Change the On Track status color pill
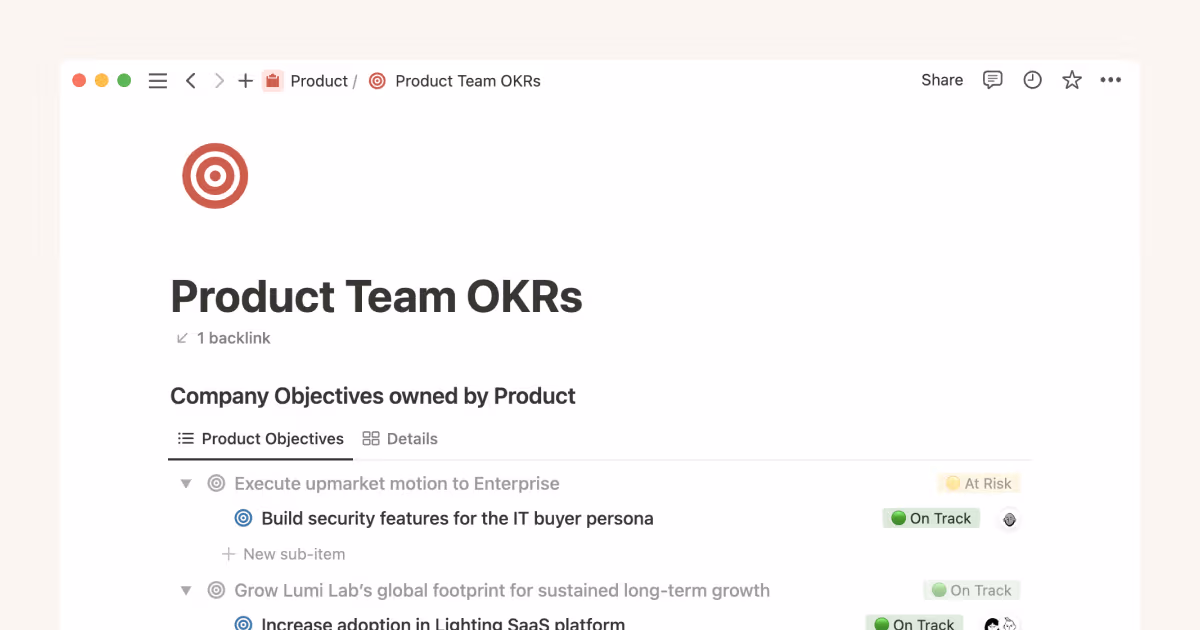This screenshot has width=1200, height=630. (931, 518)
